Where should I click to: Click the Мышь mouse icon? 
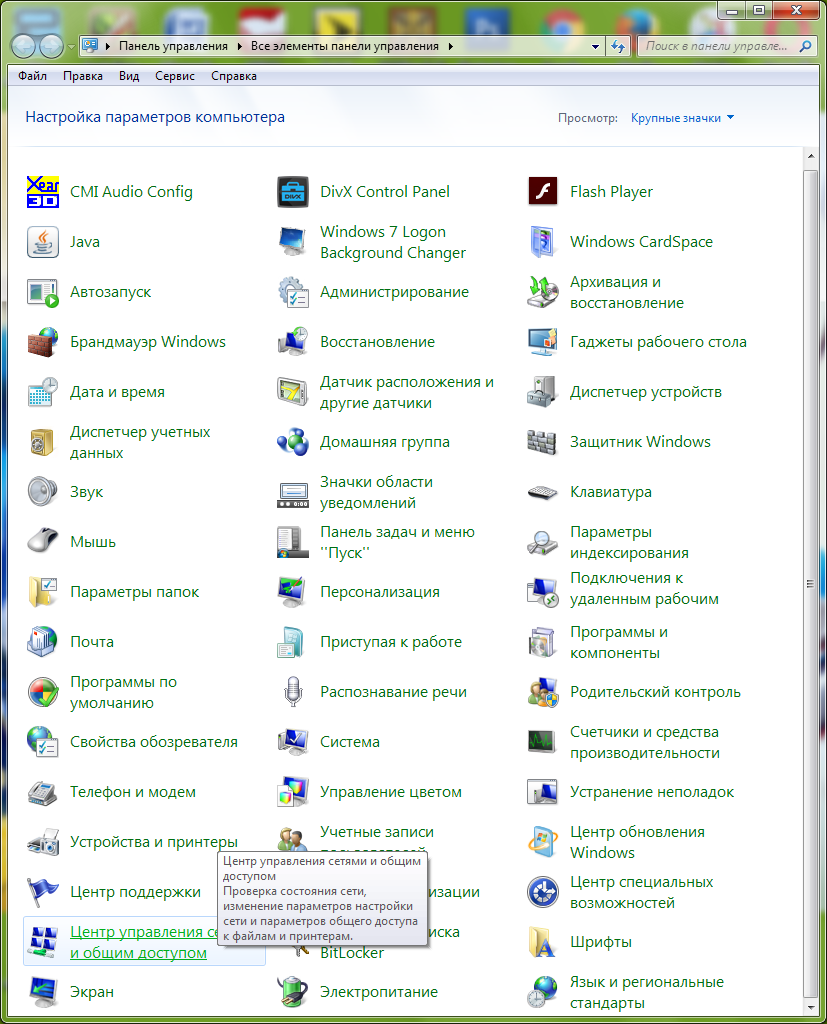[x=42, y=542]
